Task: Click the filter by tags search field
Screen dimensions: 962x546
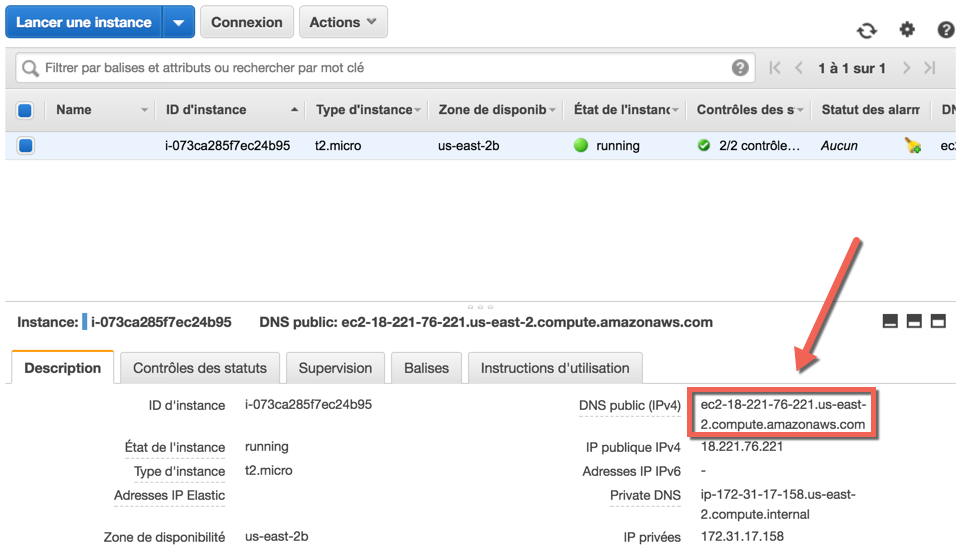Action: tap(380, 68)
